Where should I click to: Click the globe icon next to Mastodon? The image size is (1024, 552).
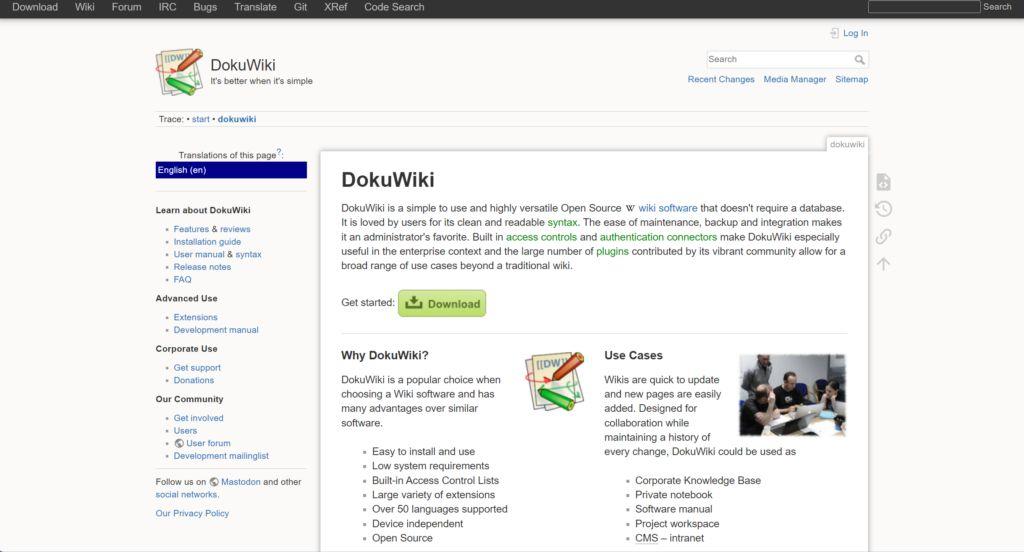(x=214, y=482)
